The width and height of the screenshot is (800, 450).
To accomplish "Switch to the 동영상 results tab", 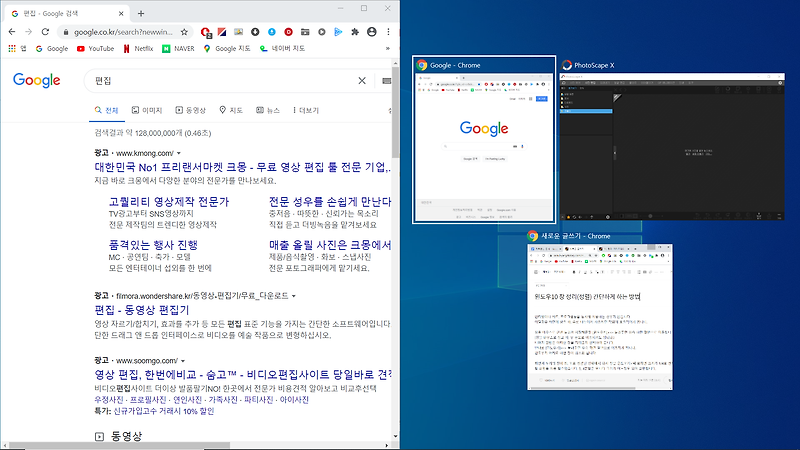I will pyautogui.click(x=190, y=110).
